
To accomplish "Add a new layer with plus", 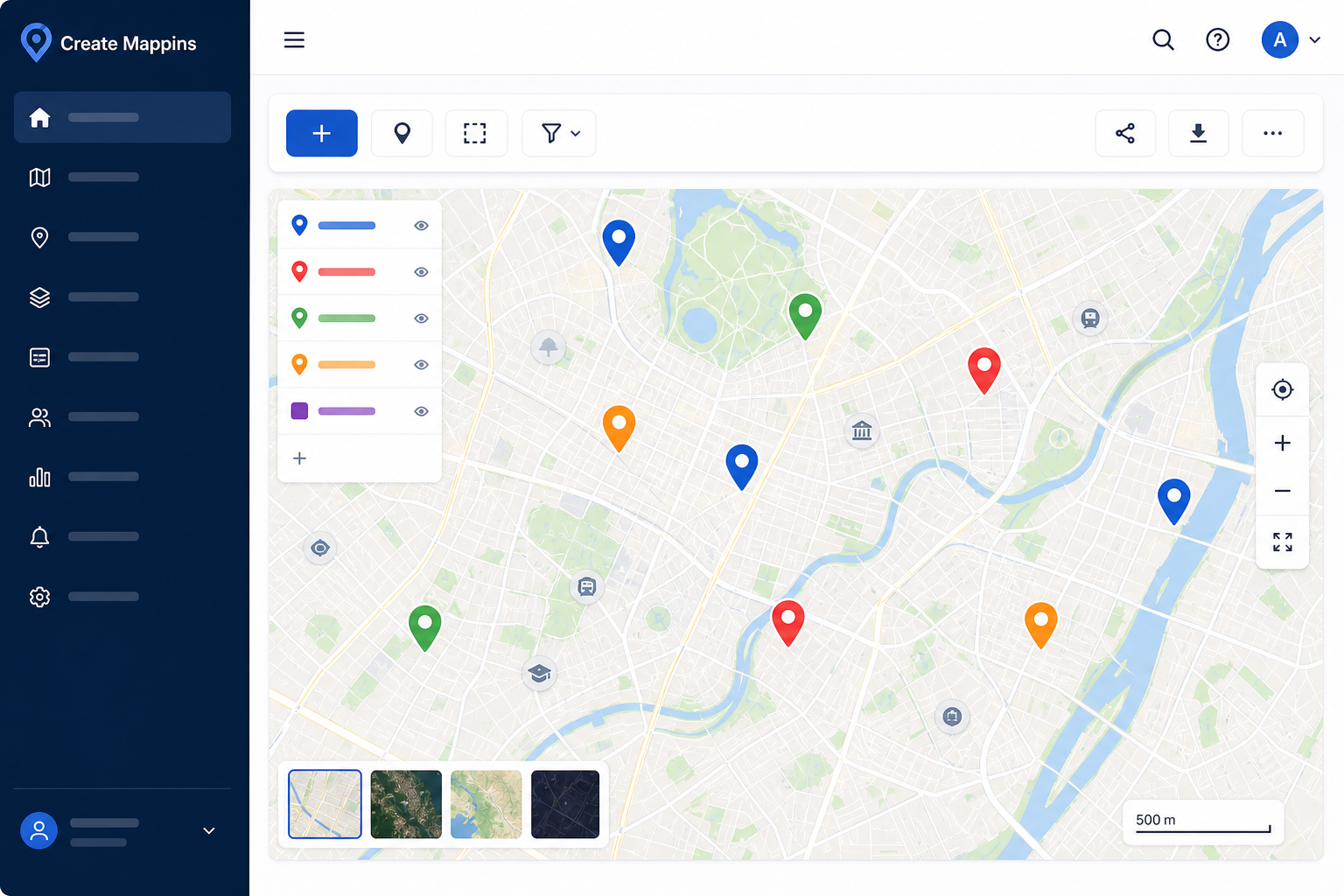I will click(x=299, y=458).
